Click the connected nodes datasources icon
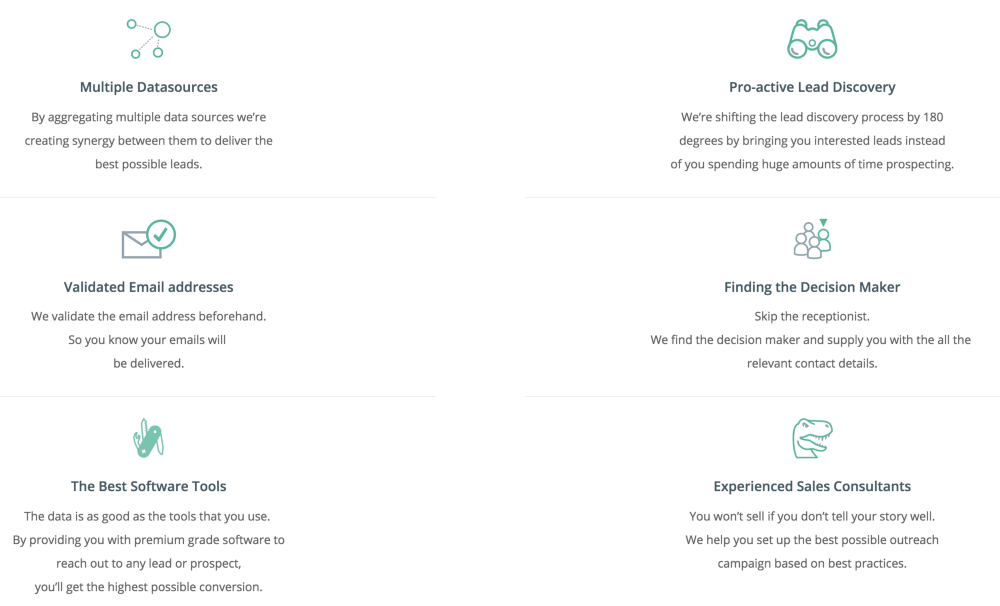Viewport: 1000px width, 606px height. [x=149, y=39]
